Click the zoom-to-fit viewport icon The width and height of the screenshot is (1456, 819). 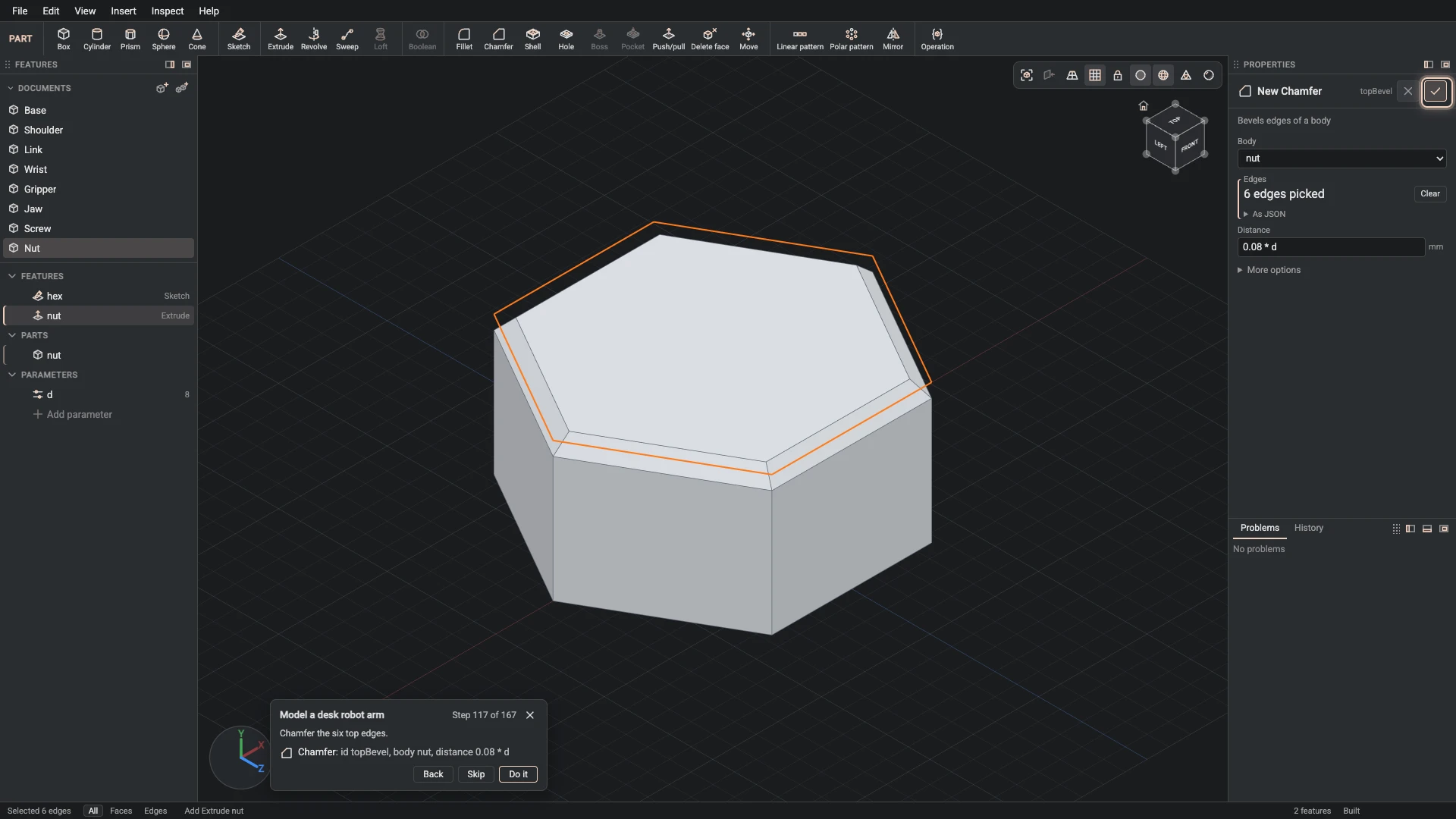1027,75
